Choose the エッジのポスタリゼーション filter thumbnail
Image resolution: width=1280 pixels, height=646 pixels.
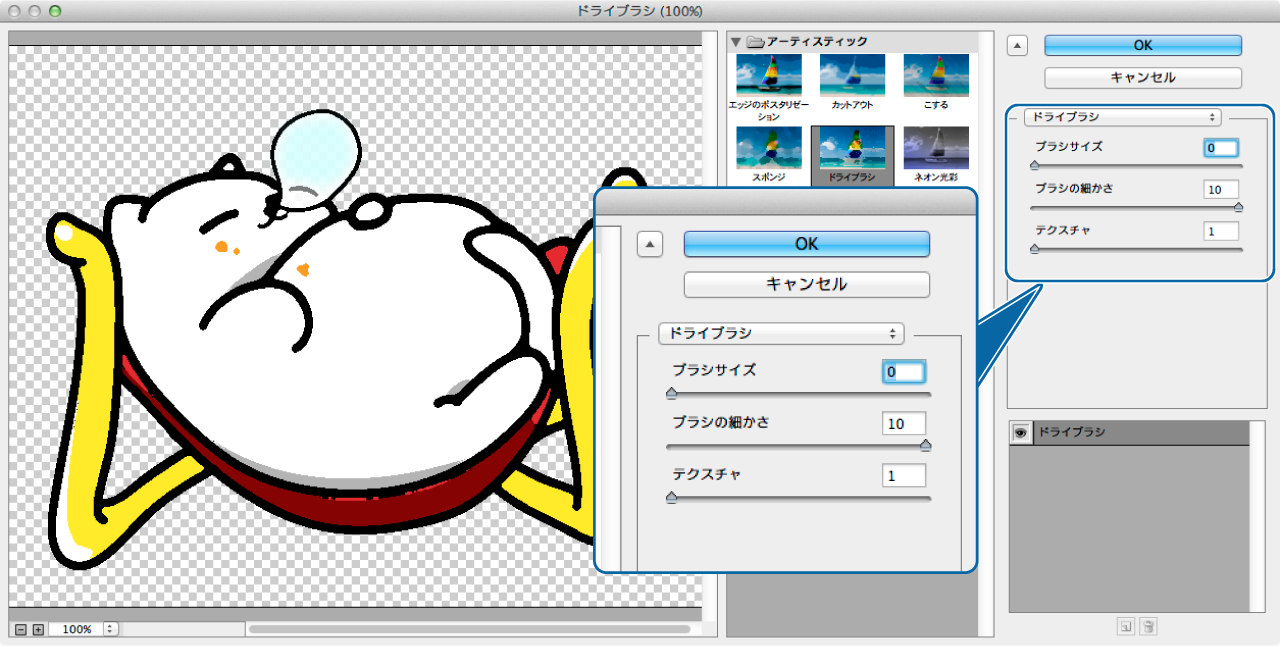click(768, 76)
